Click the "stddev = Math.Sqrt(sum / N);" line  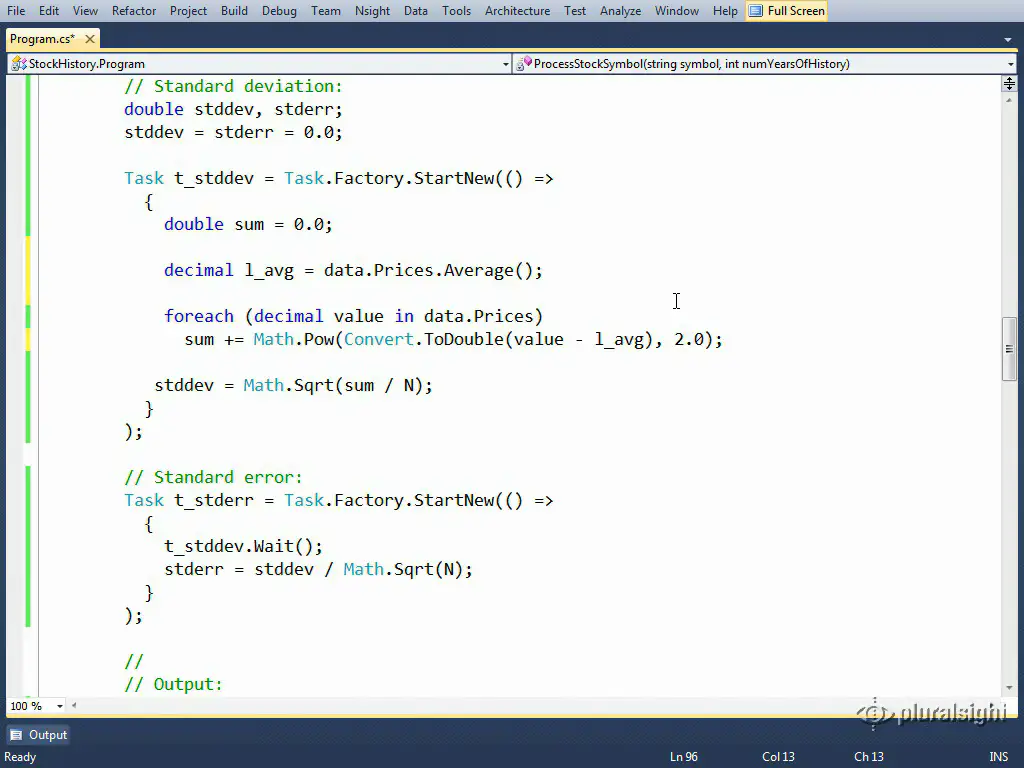293,385
